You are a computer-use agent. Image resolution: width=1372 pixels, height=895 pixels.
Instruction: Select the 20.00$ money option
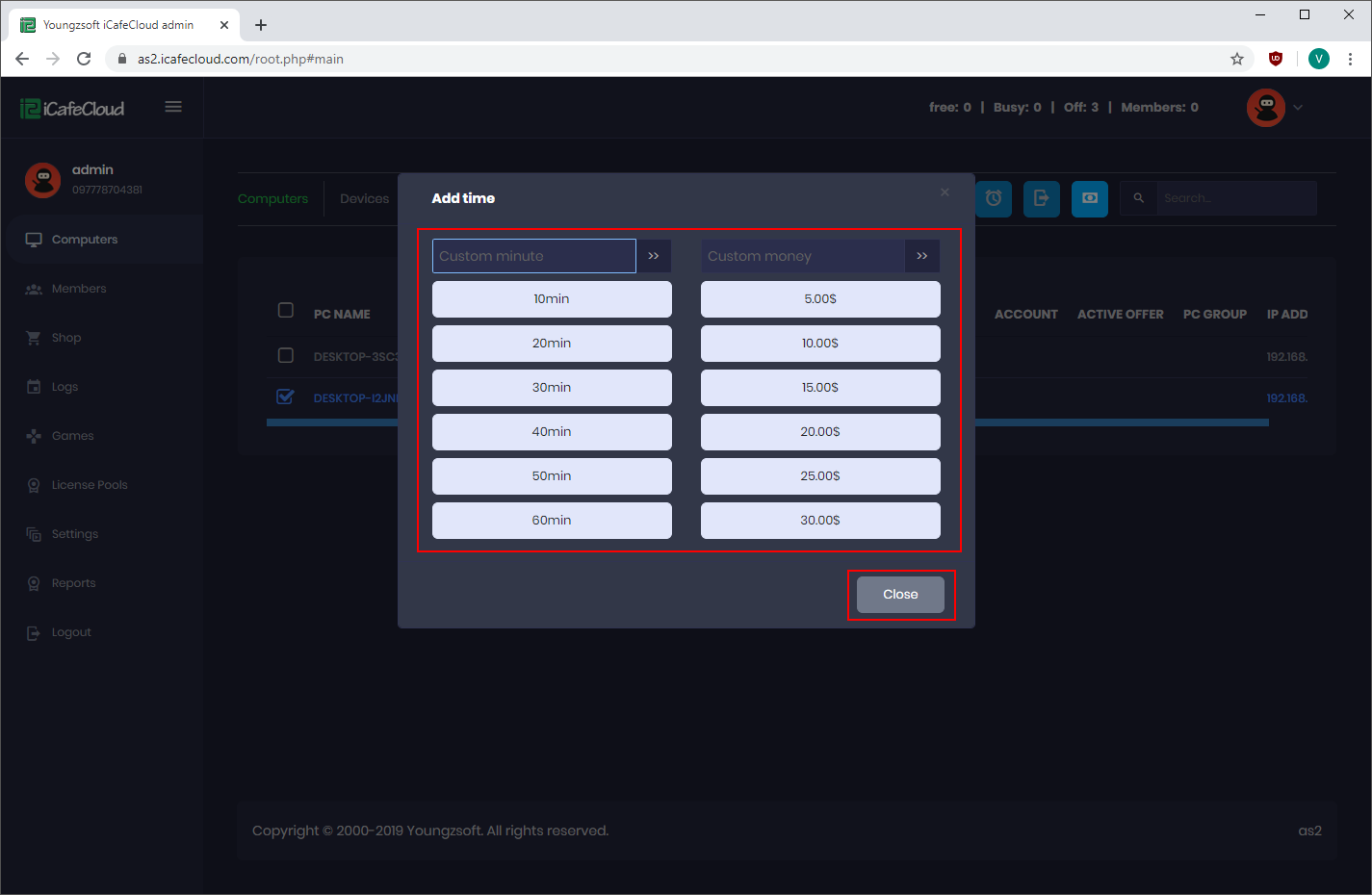pos(820,432)
